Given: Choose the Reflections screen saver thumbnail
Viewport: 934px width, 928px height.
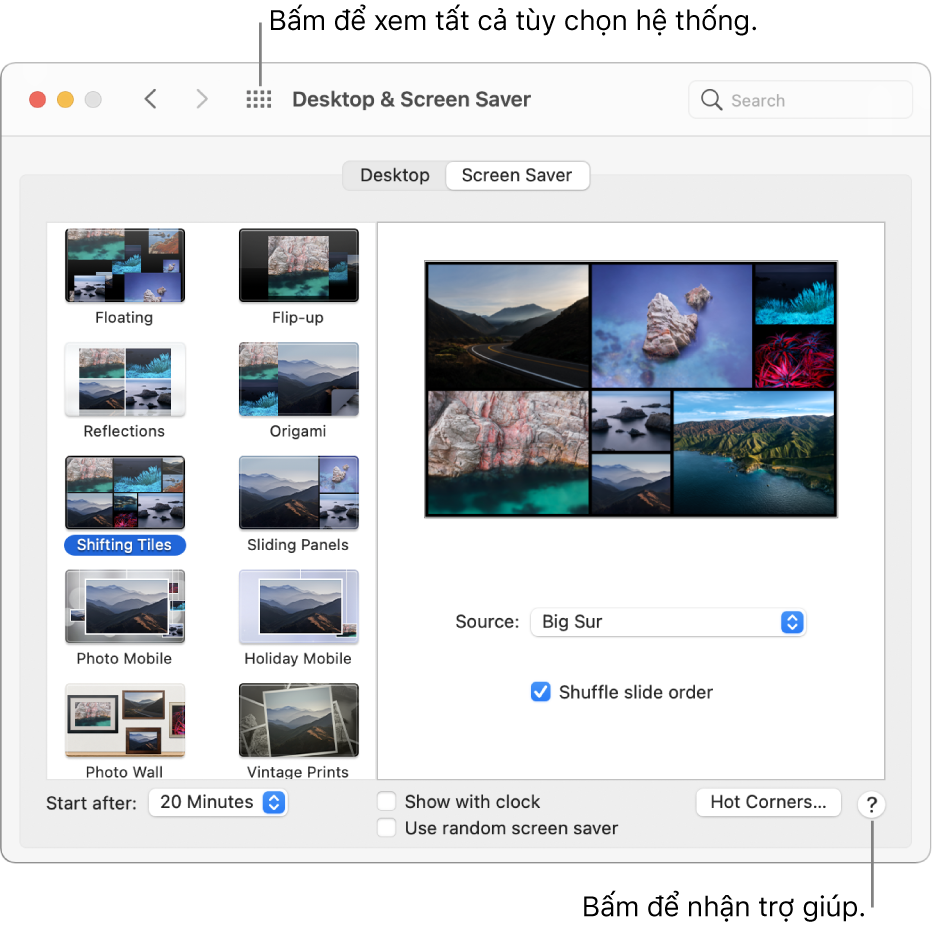Looking at the screenshot, I should (125, 379).
